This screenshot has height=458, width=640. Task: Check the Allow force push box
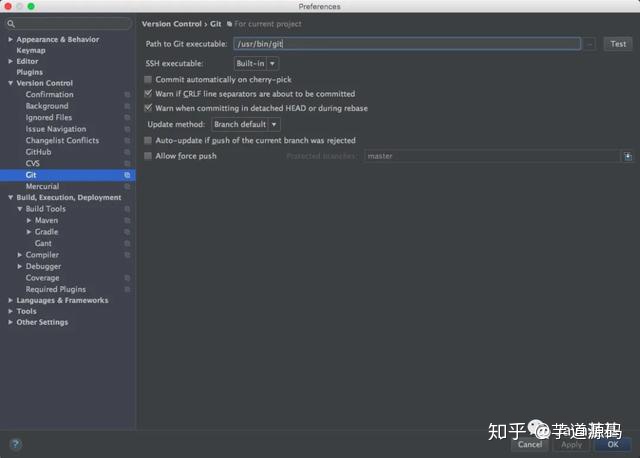pos(148,156)
